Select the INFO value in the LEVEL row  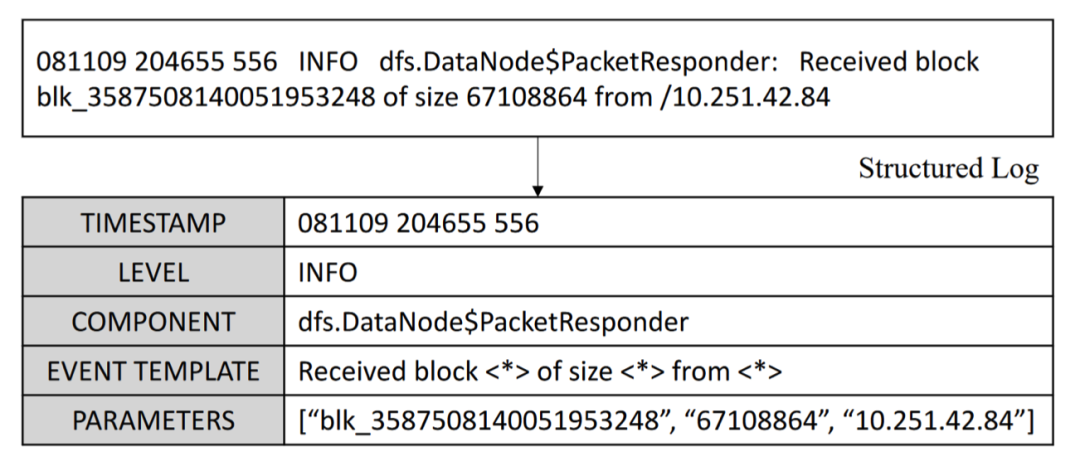point(327,272)
